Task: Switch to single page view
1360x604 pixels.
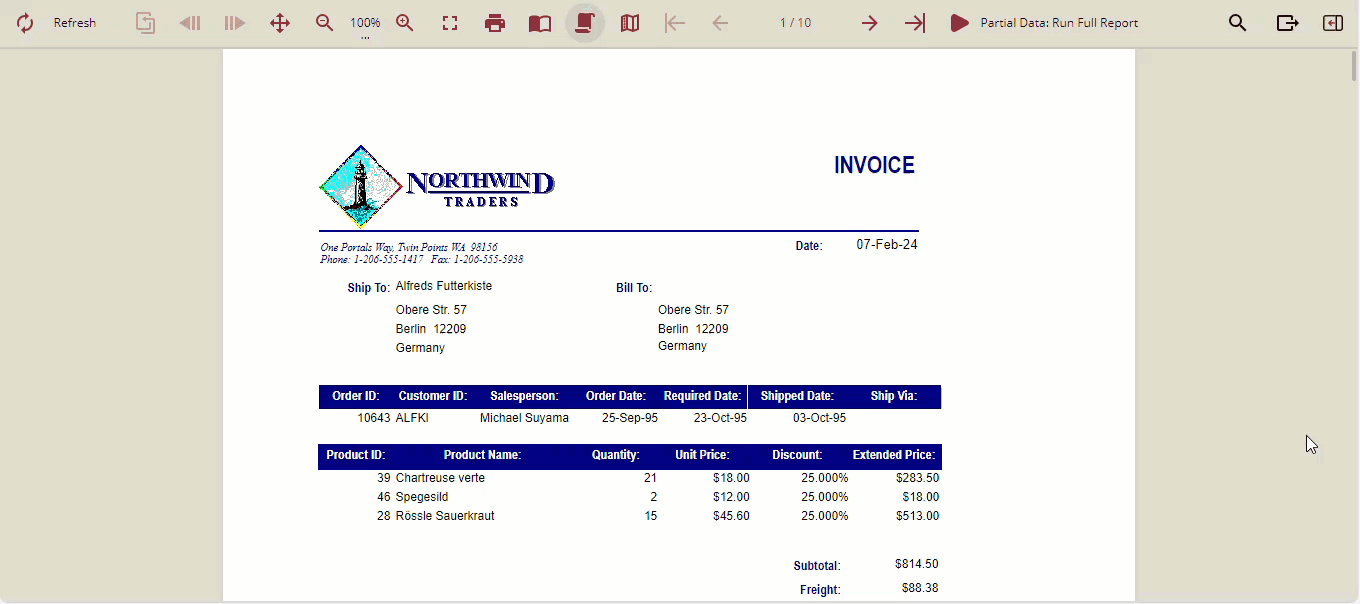Action: [540, 23]
